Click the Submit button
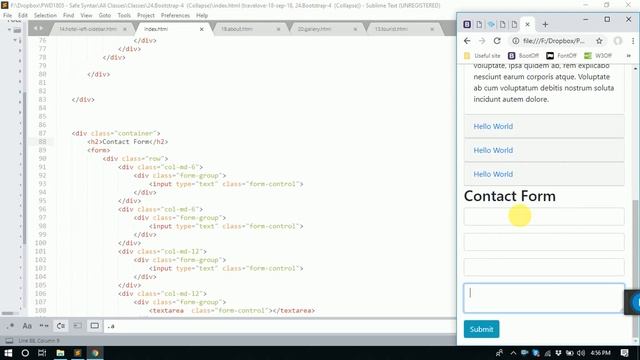Viewport: 640px width, 360px height. tap(481, 329)
